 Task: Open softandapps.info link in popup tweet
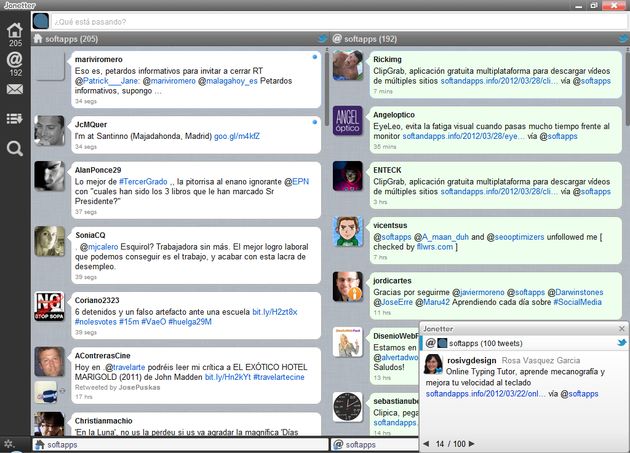pos(486,394)
